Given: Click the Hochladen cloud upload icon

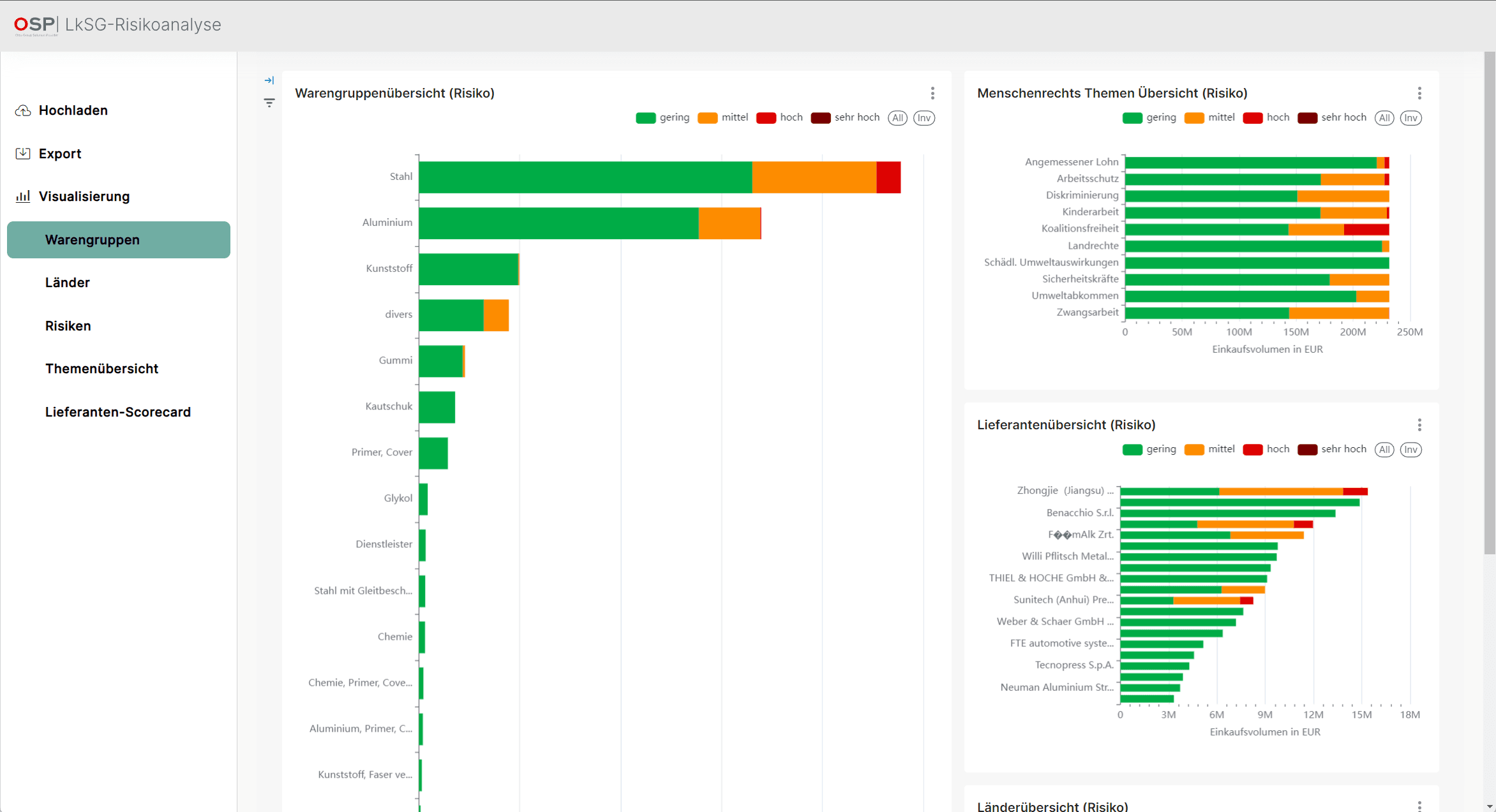Looking at the screenshot, I should coord(23,110).
